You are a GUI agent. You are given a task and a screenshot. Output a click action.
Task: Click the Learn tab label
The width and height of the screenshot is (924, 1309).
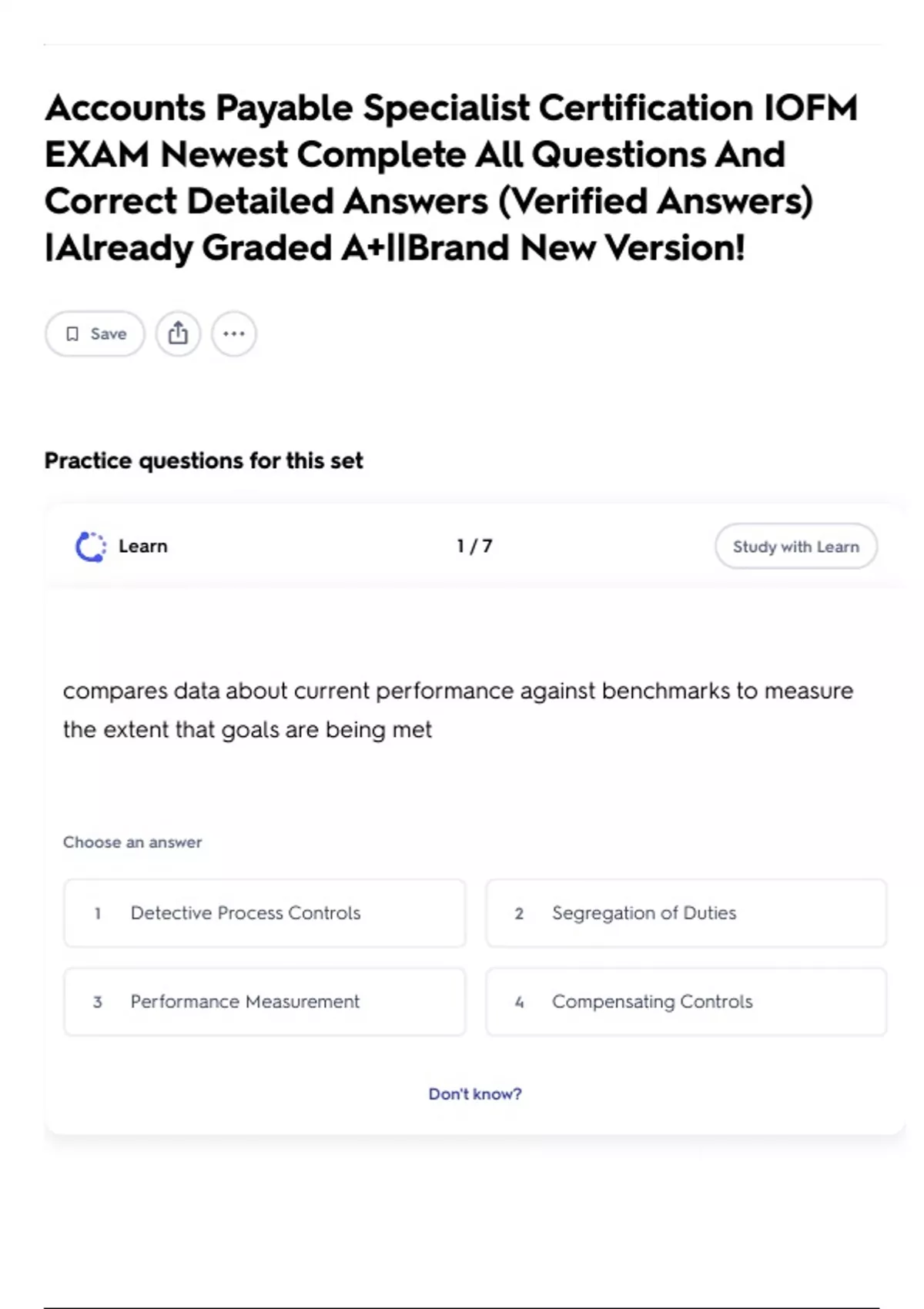143,546
